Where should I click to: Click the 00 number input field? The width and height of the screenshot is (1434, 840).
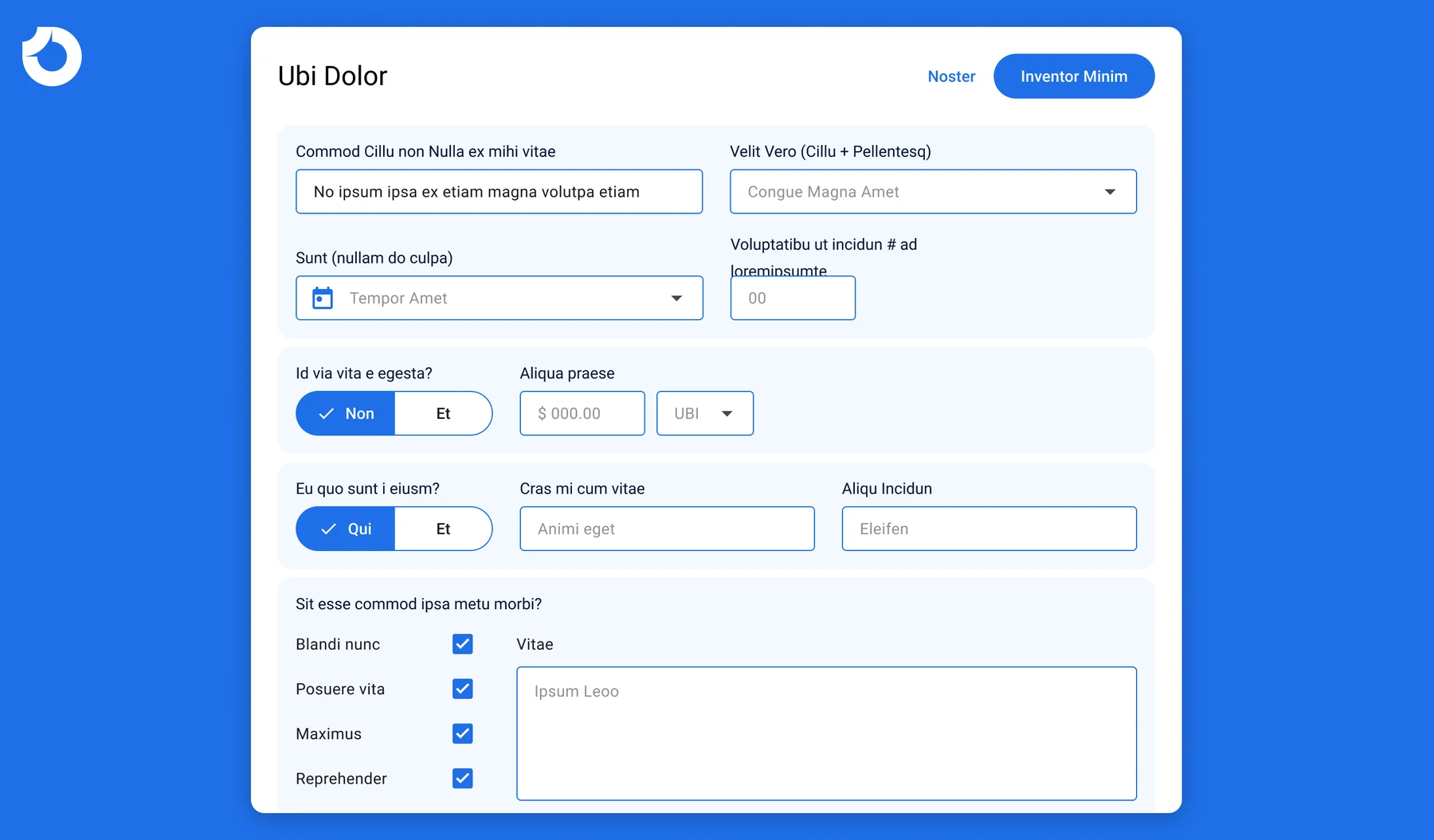pyautogui.click(x=793, y=298)
